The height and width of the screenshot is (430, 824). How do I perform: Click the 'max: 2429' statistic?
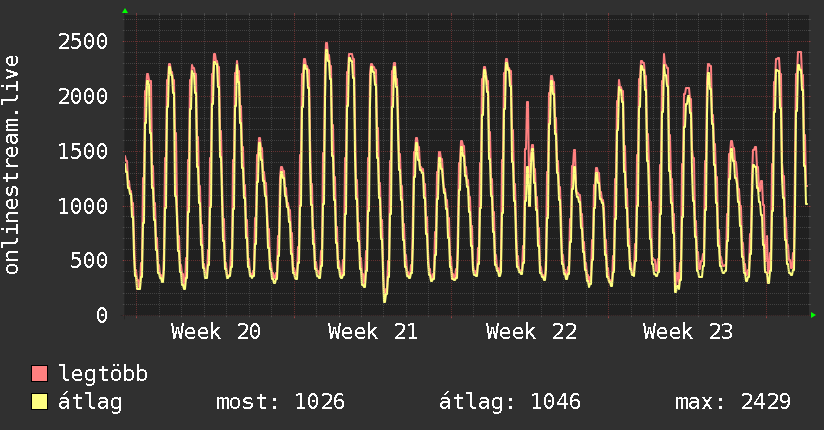click(733, 402)
